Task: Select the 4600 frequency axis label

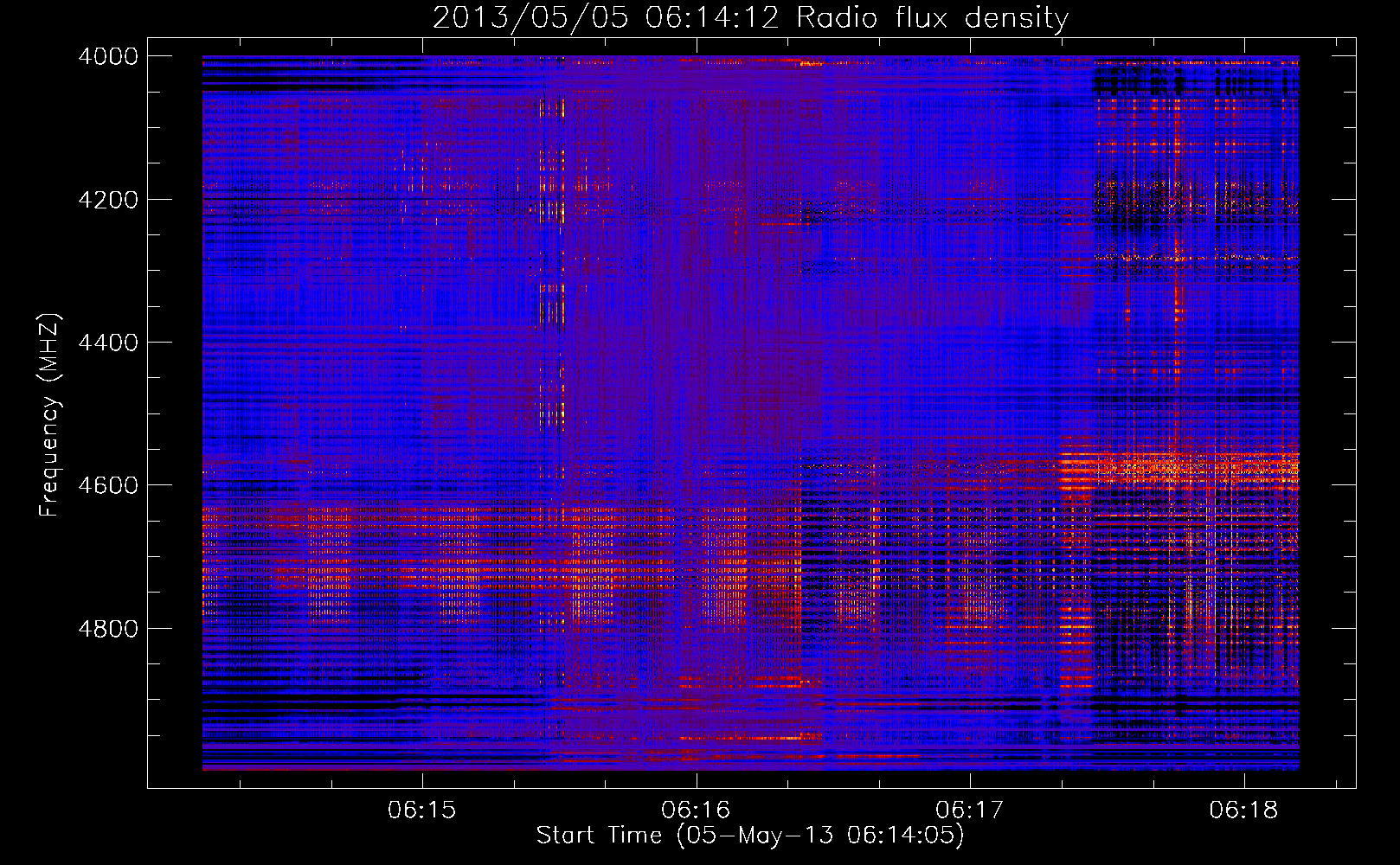Action: 108,485
